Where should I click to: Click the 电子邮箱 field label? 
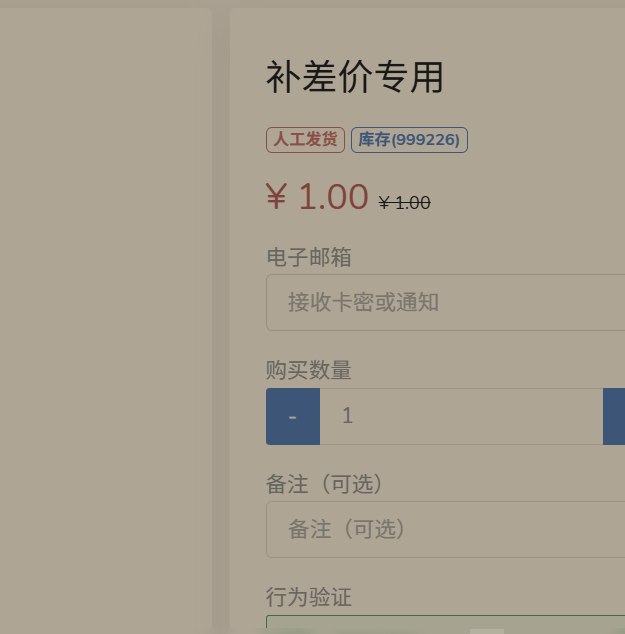(309, 257)
